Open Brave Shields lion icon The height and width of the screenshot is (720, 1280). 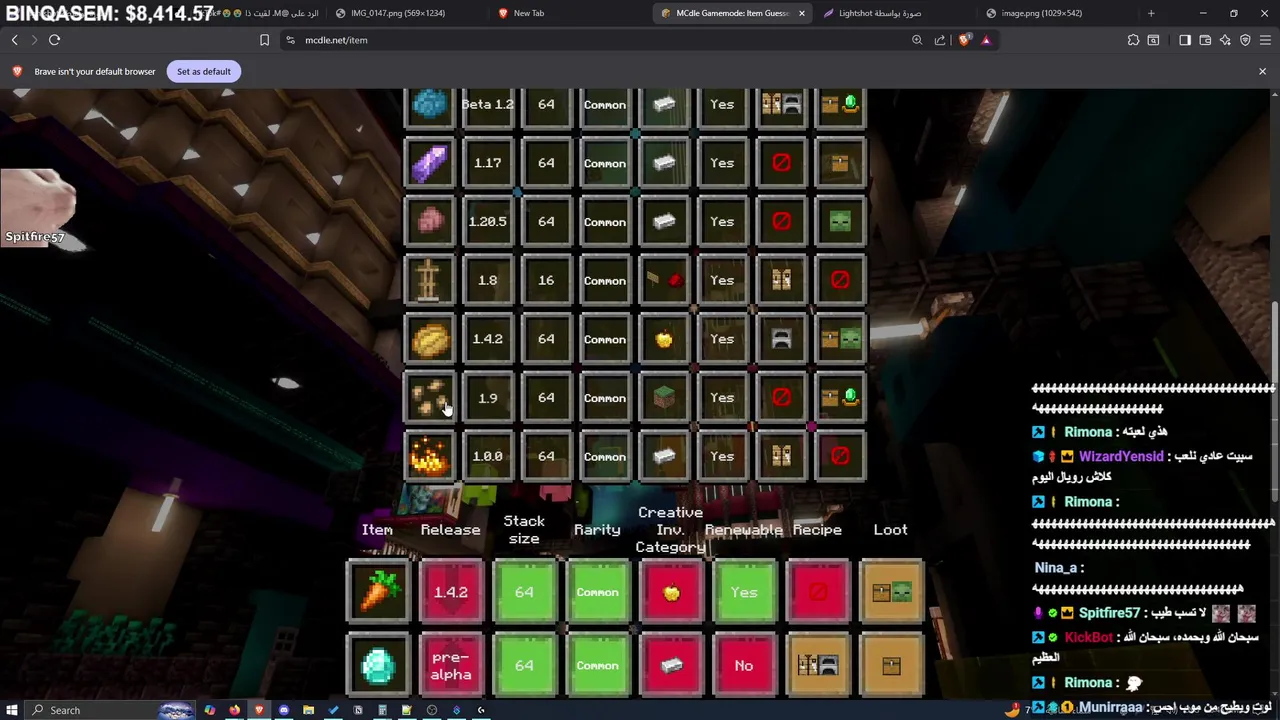click(964, 40)
